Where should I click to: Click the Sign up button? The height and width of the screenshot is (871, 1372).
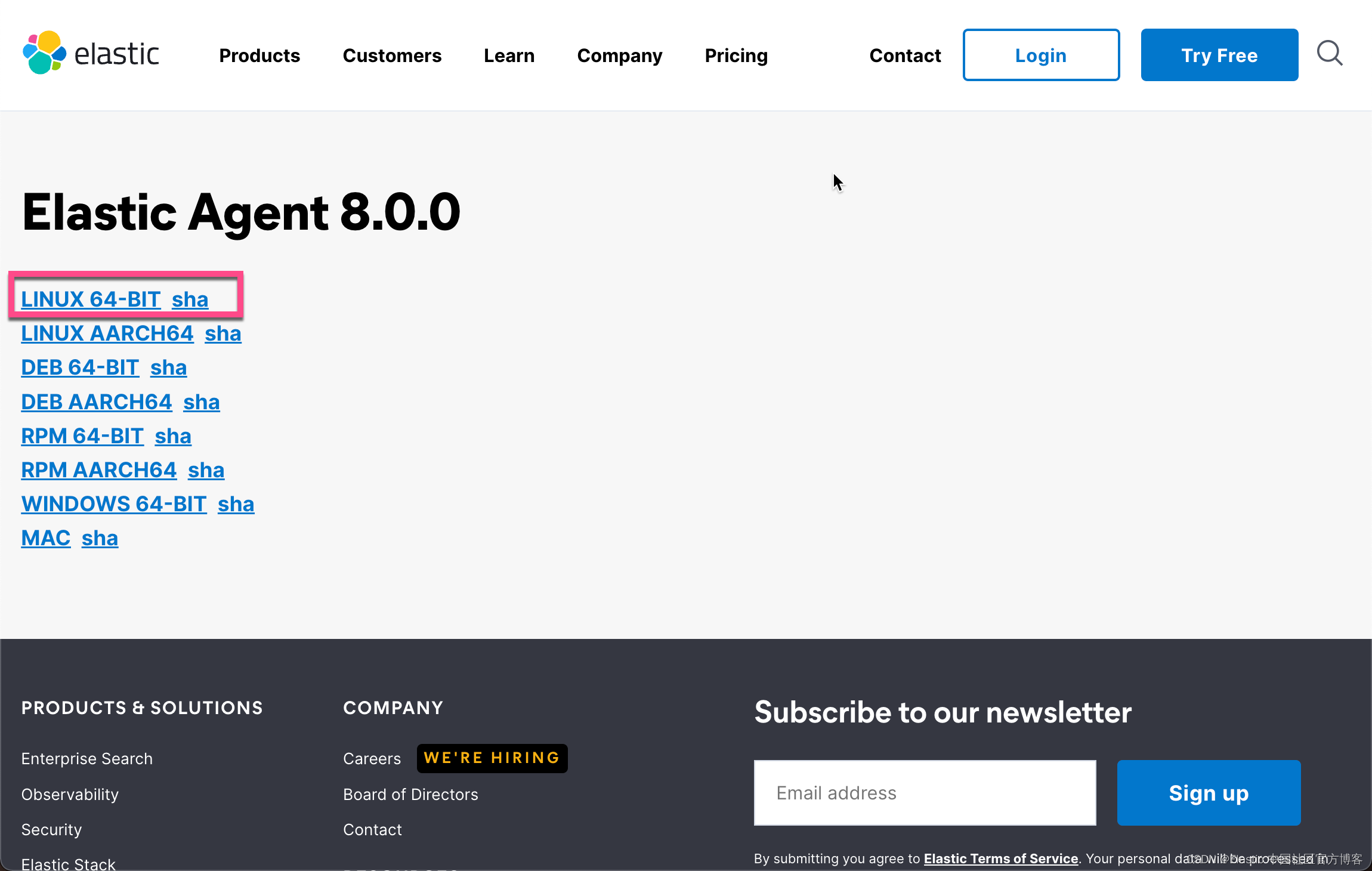(1208, 793)
